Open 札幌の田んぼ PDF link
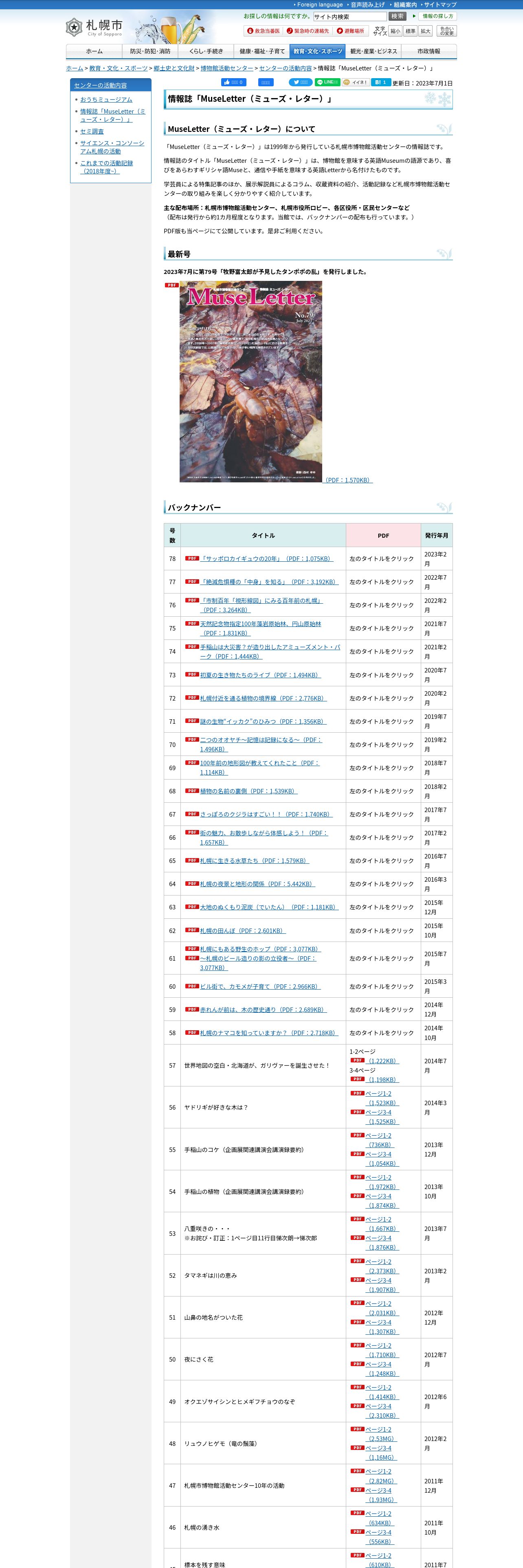Screen dimensions: 523x1568 243,931
